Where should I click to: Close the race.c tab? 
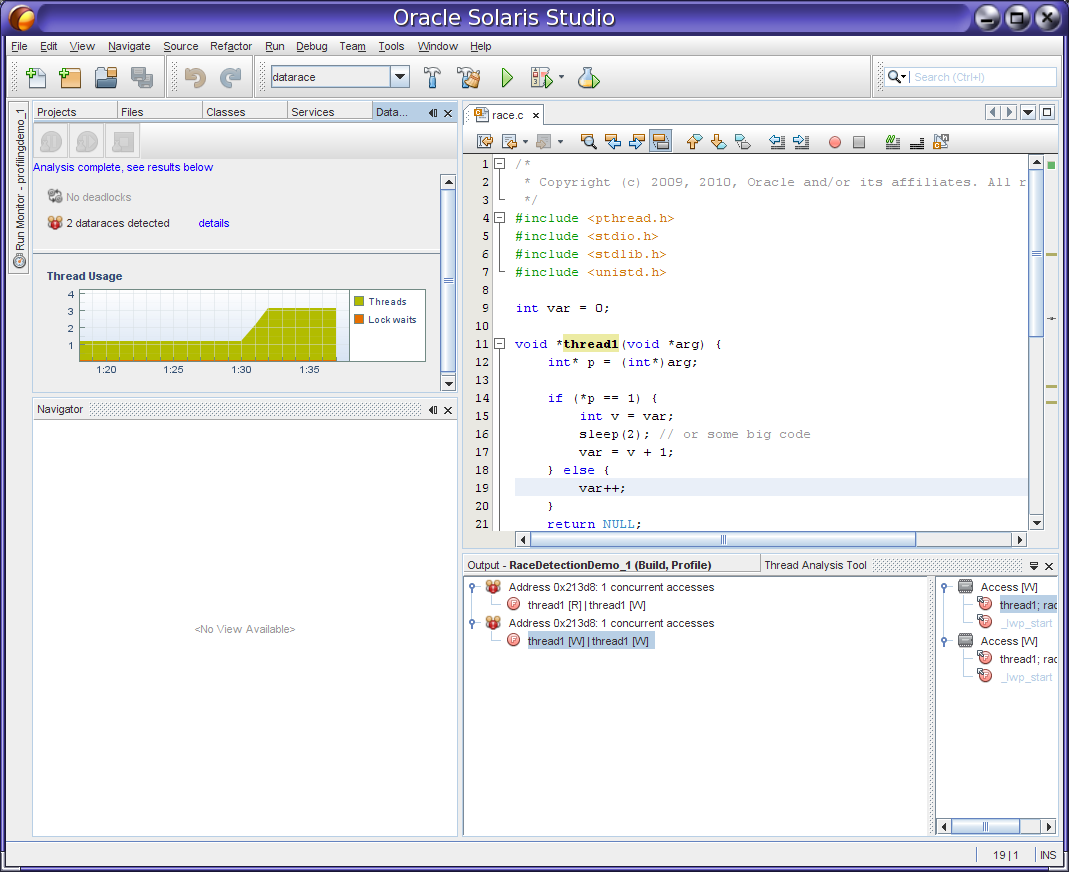pos(536,115)
